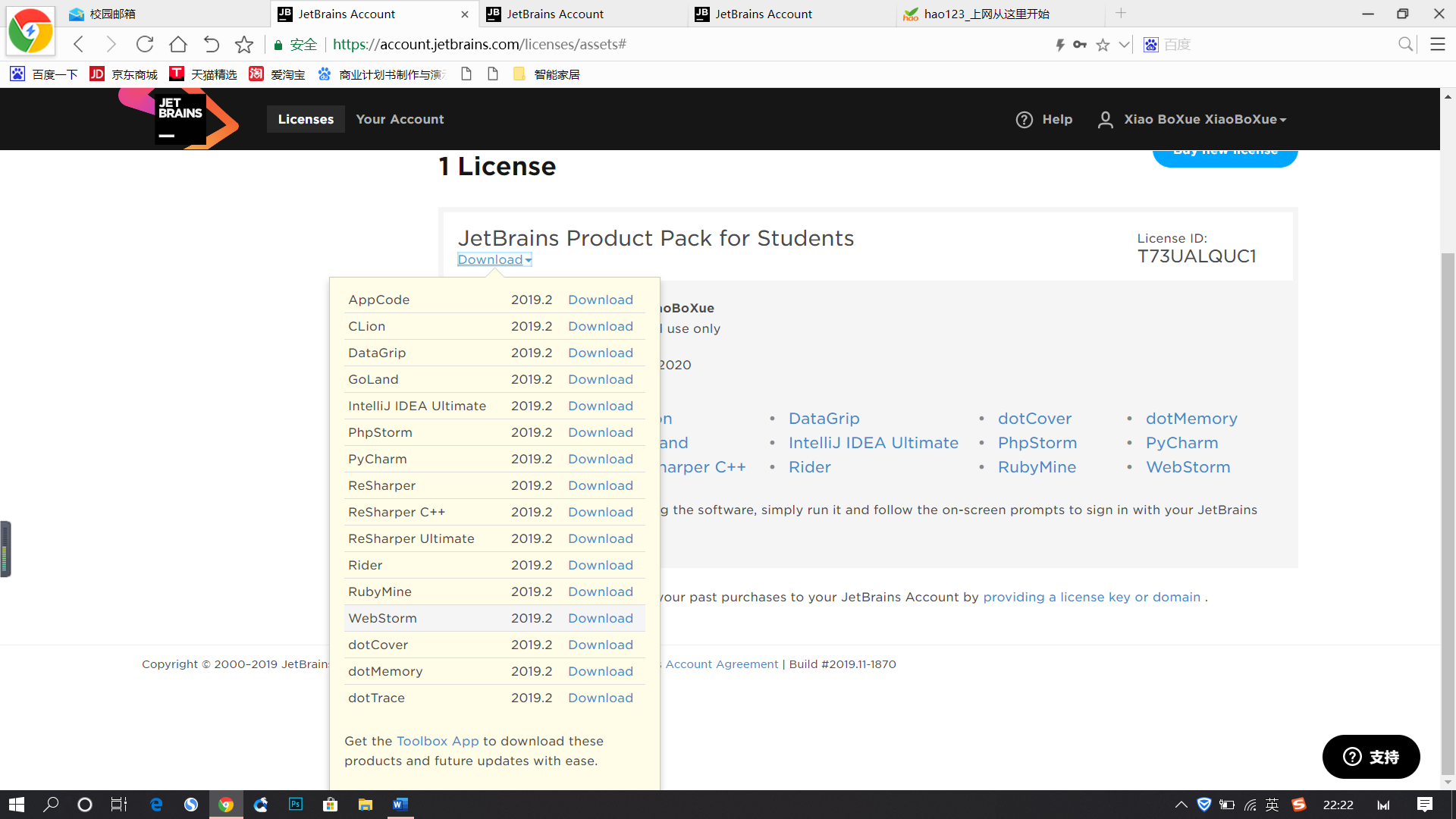
Task: Open Help in the header
Action: tap(1044, 119)
